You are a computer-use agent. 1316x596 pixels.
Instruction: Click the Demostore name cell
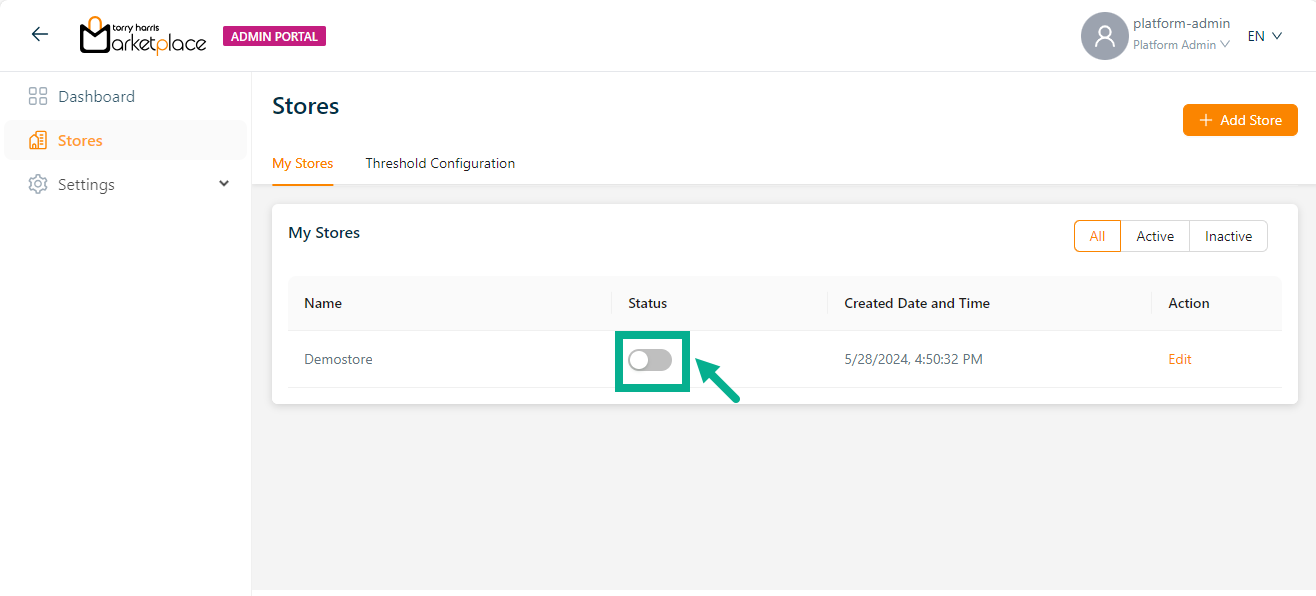coord(338,359)
